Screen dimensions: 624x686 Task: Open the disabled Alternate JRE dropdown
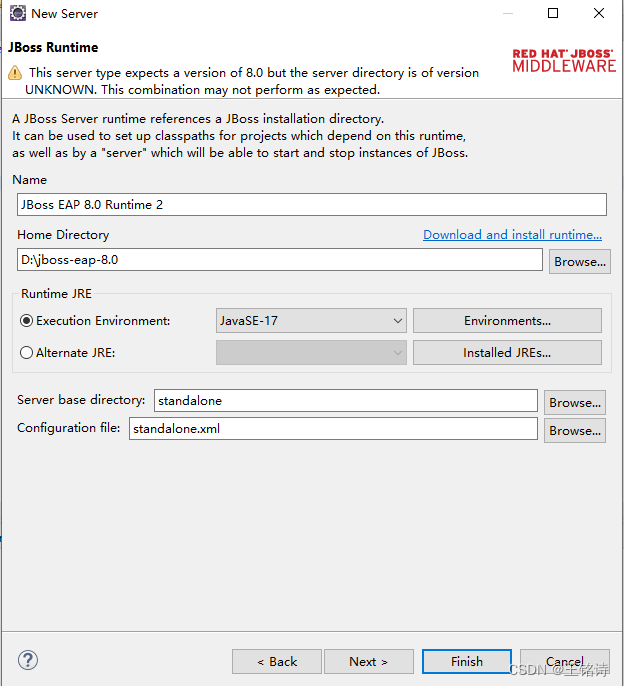click(x=311, y=353)
